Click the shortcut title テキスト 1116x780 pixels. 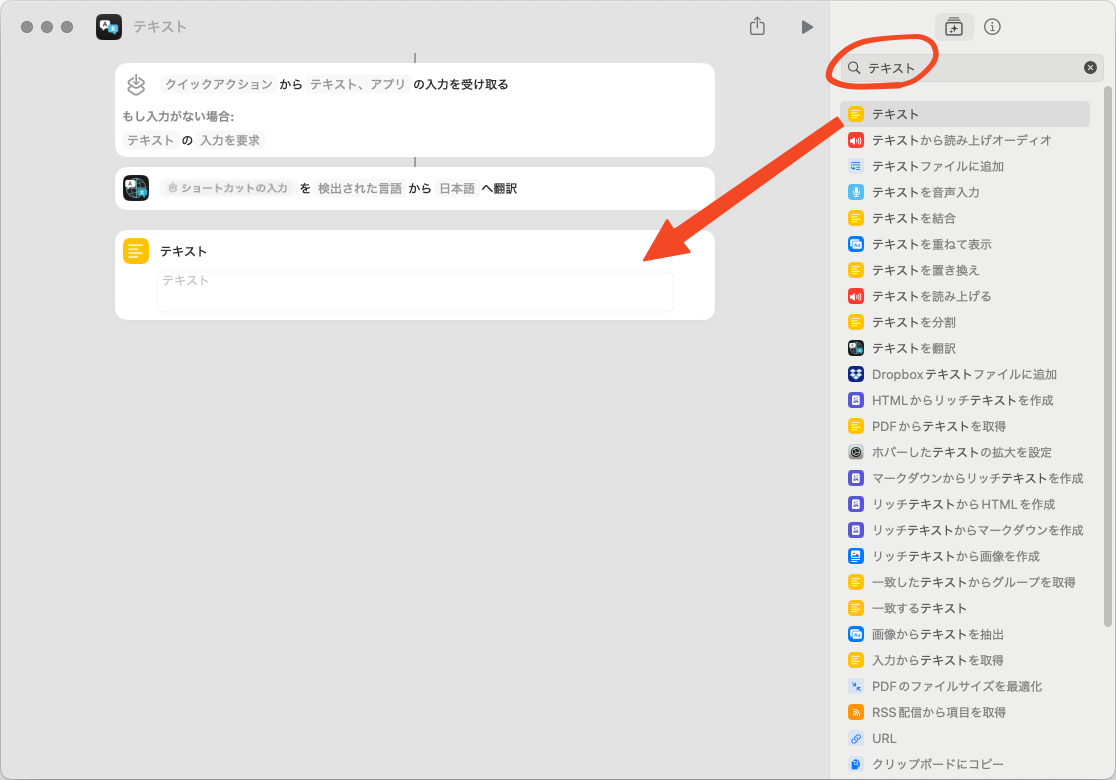[160, 27]
